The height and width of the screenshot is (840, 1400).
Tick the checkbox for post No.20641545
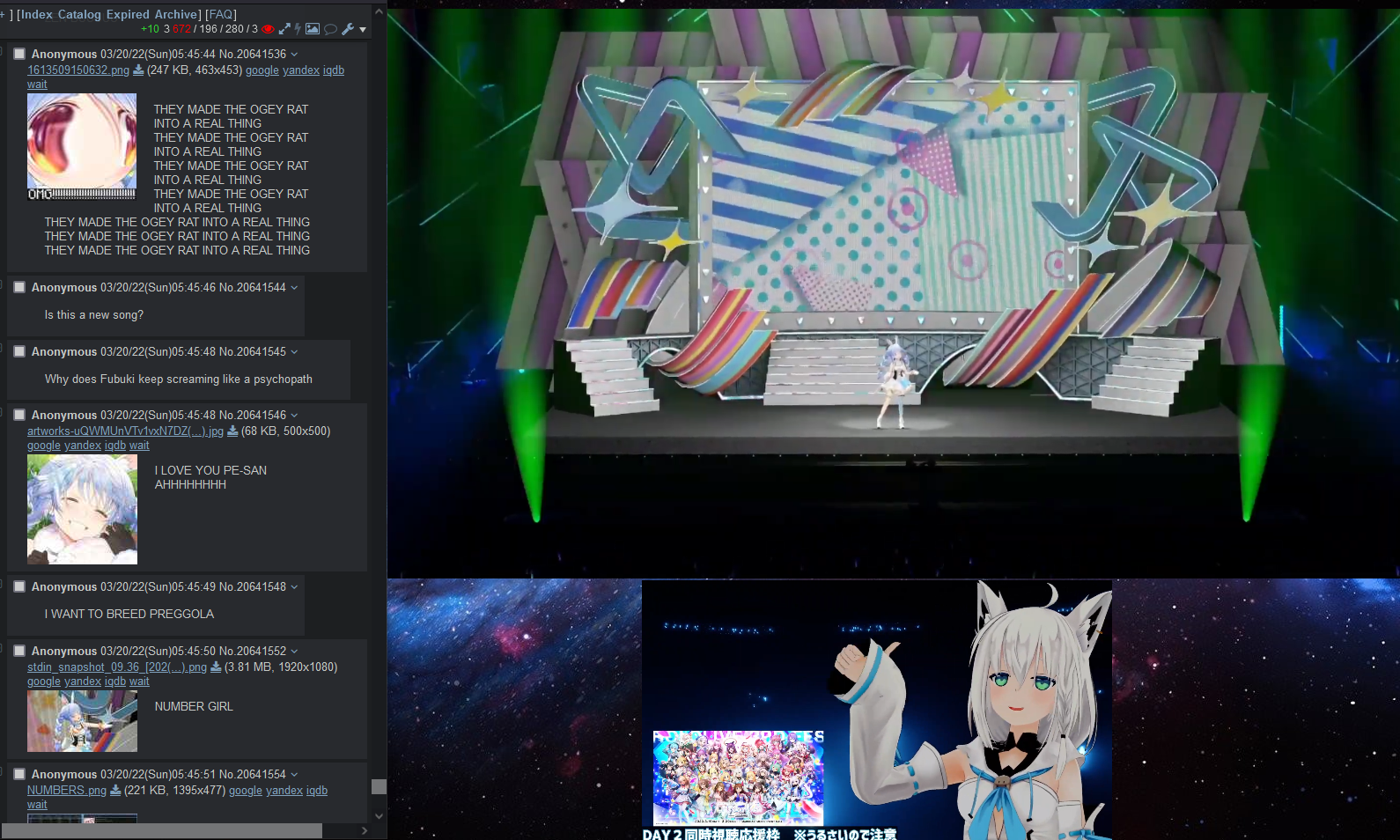point(19,351)
